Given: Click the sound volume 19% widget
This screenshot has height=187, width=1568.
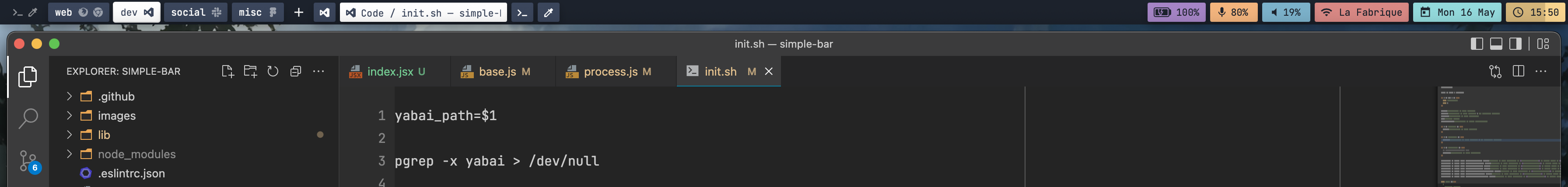Looking at the screenshot, I should coord(1285,12).
